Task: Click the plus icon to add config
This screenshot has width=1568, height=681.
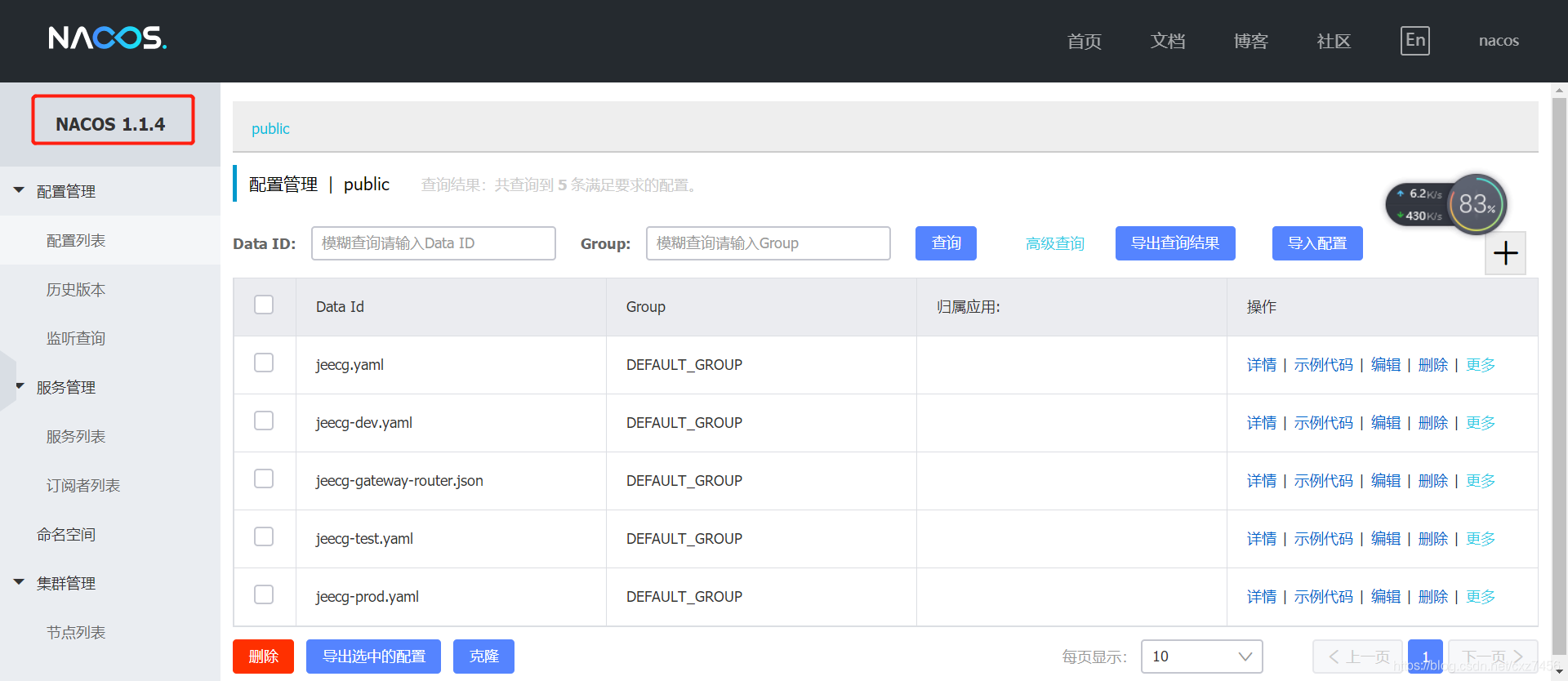Action: click(1505, 253)
